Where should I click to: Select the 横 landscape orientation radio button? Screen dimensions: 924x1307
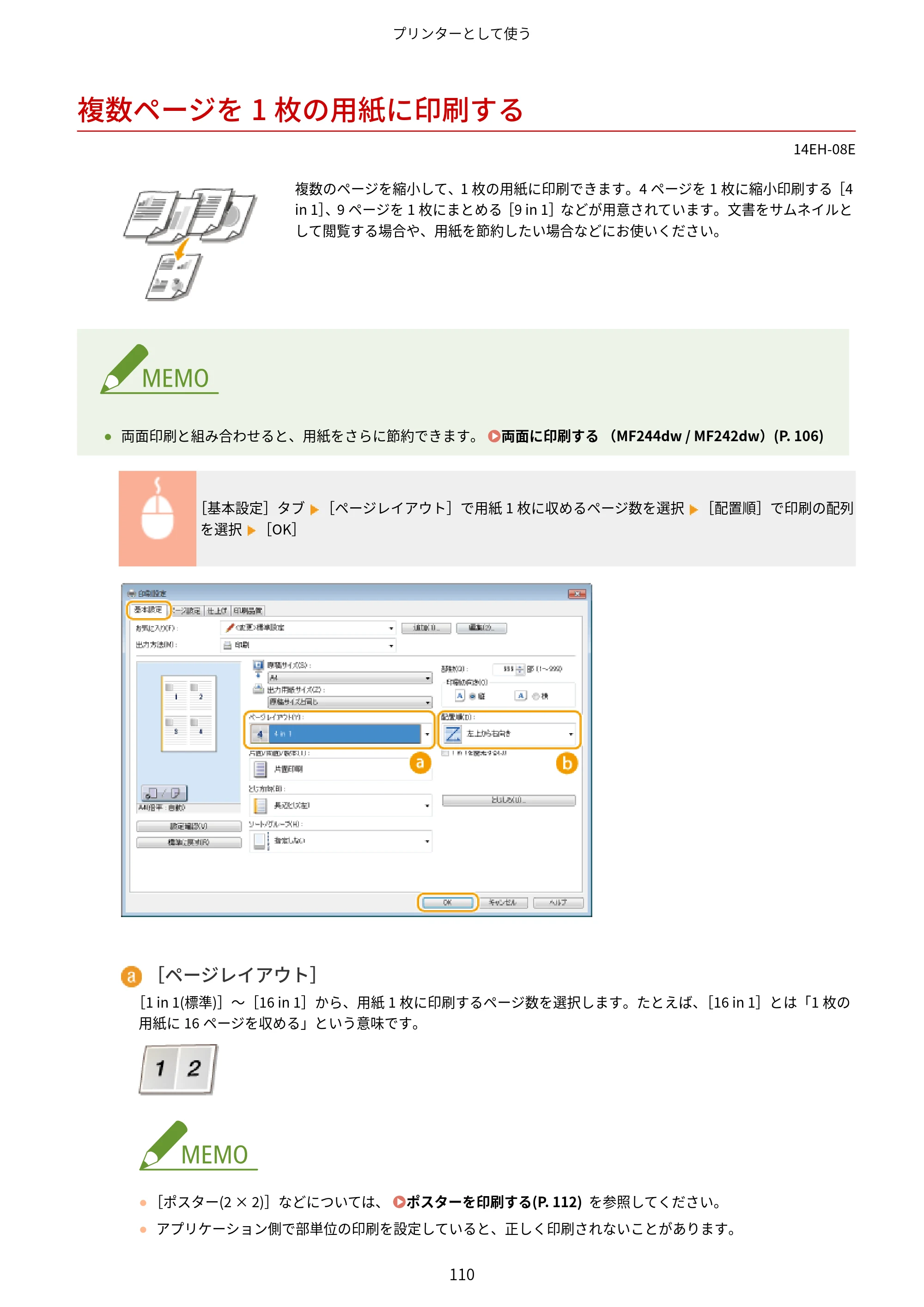[x=535, y=696]
